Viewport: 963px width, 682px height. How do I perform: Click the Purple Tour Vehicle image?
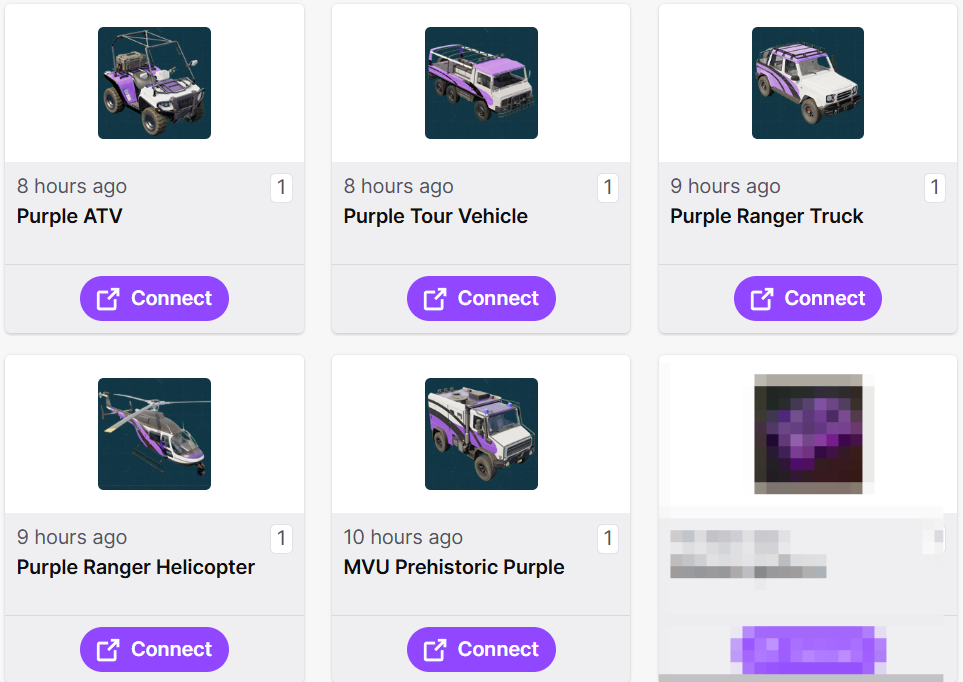click(x=481, y=83)
